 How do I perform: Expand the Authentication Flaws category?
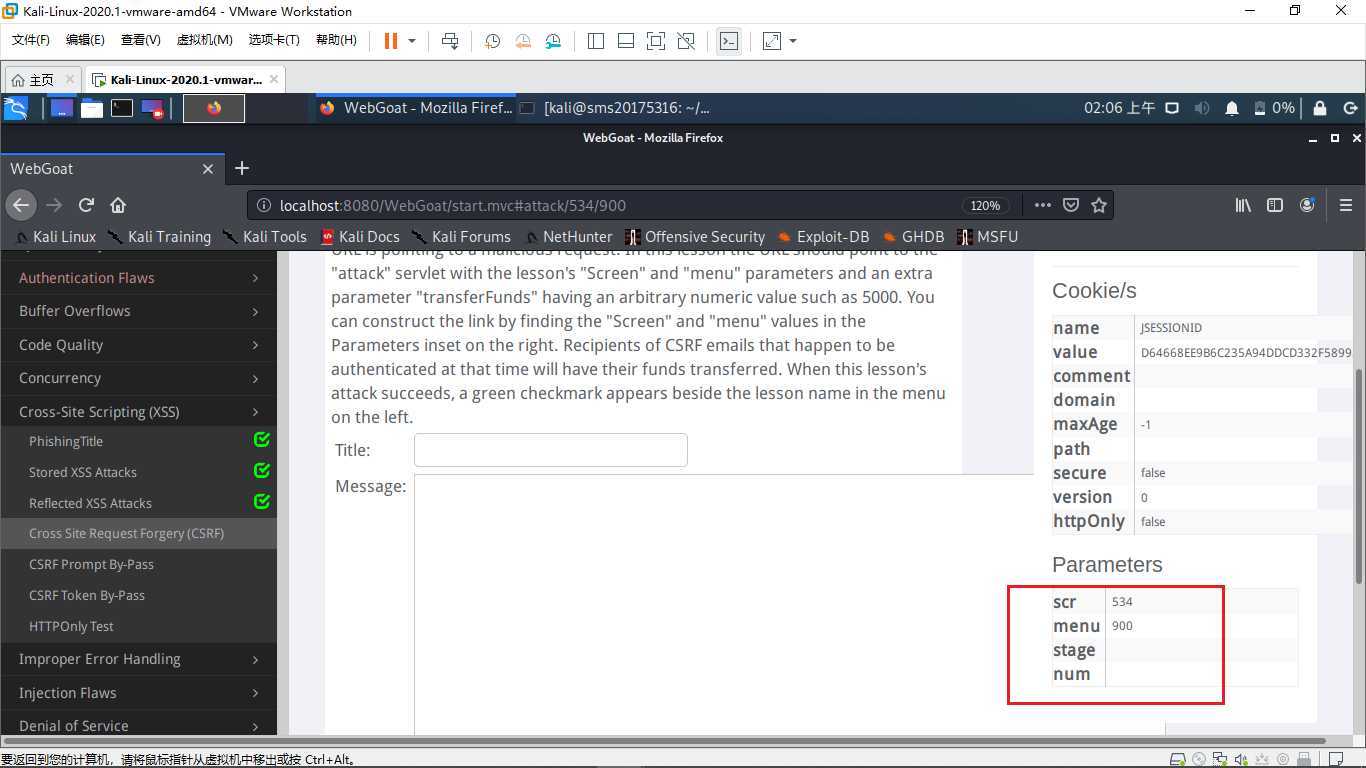(138, 278)
